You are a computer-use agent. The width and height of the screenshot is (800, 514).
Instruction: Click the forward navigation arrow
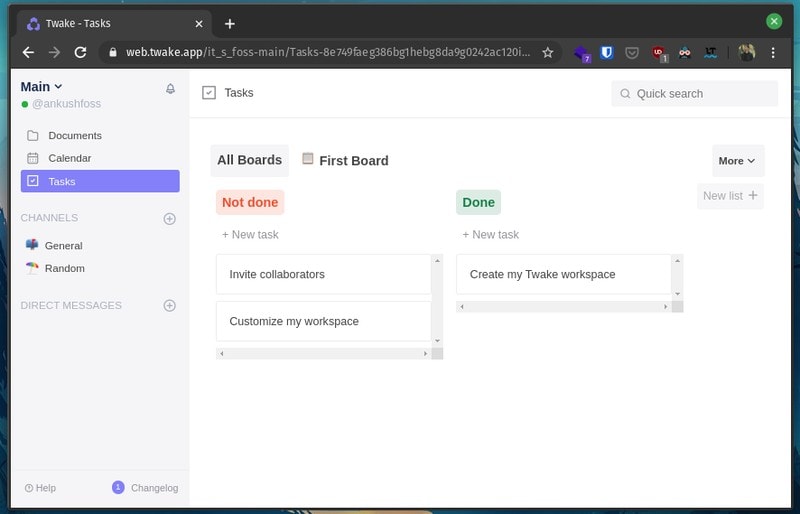pos(54,52)
